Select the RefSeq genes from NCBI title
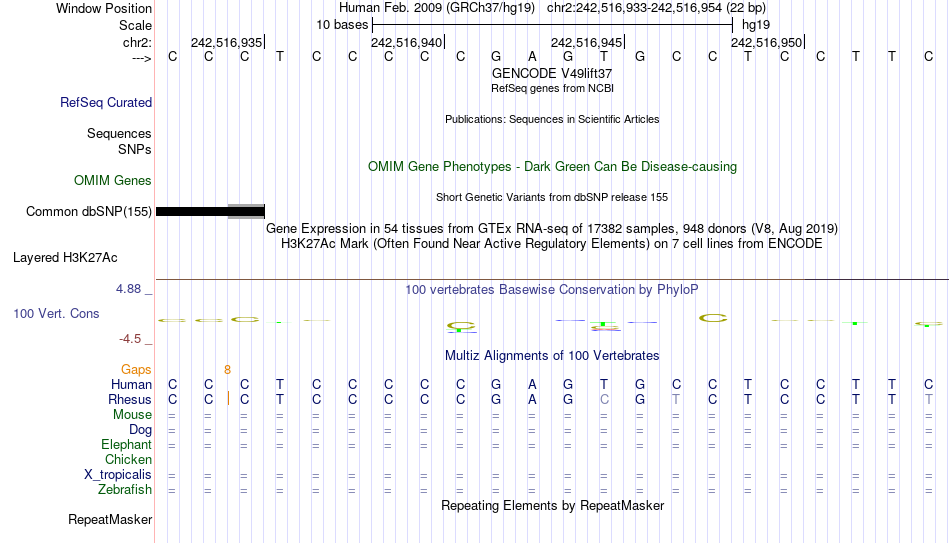This screenshot has width=950, height=543. click(552, 88)
